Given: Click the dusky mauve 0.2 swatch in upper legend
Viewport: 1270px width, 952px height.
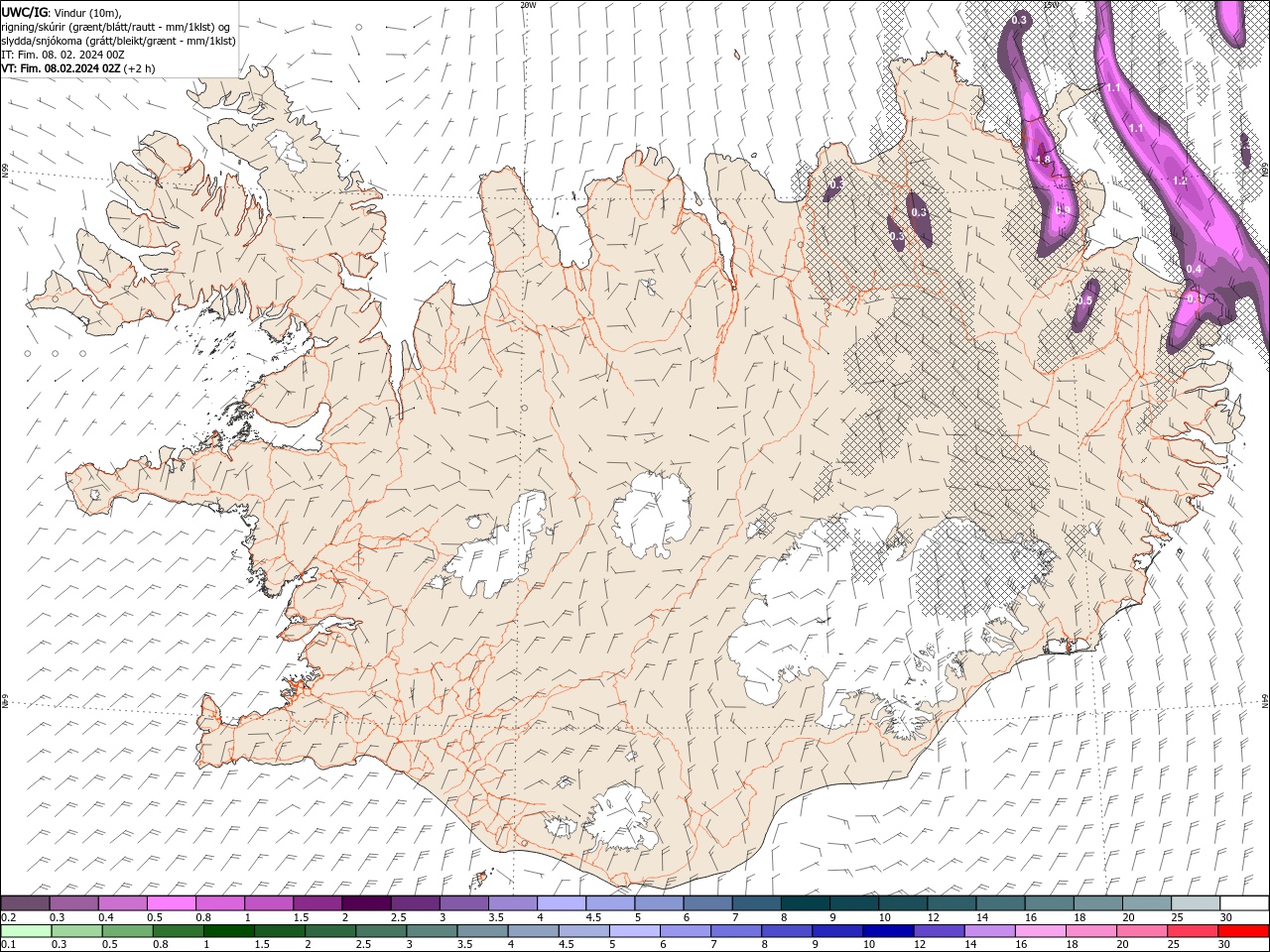Looking at the screenshot, I should (25, 903).
